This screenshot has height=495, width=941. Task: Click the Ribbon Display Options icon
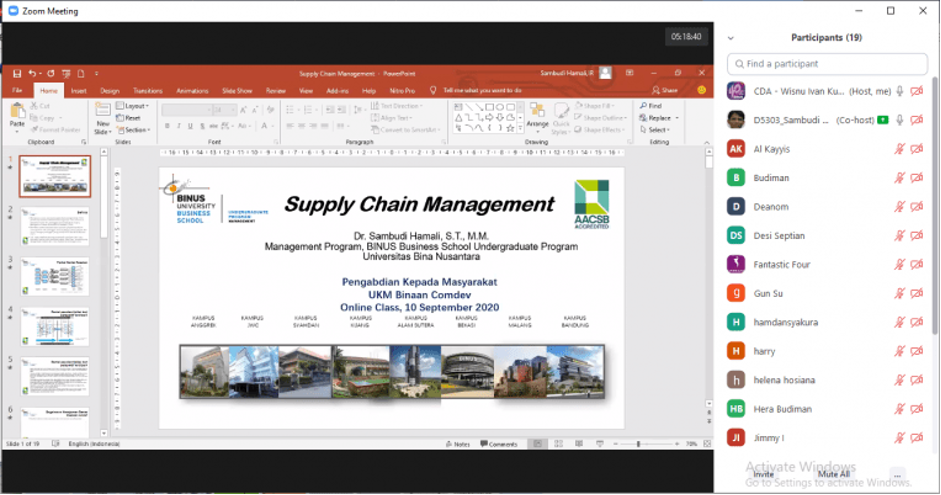tap(630, 73)
